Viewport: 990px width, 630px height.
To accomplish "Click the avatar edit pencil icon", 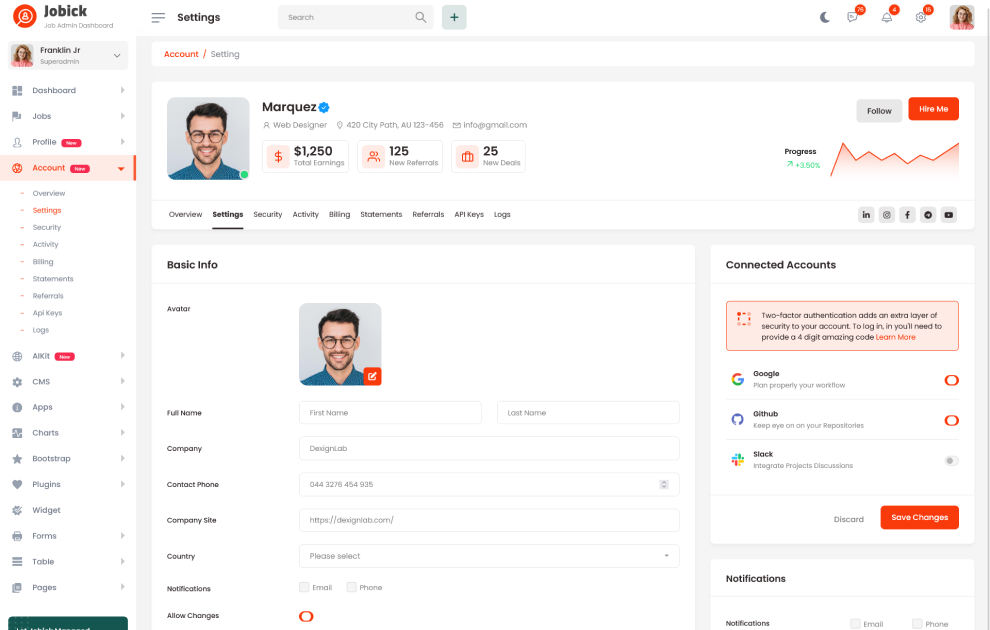I will tap(372, 376).
